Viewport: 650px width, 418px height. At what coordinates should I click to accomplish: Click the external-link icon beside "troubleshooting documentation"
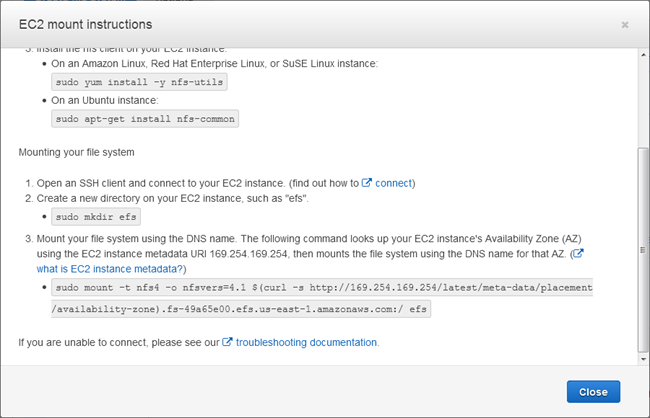(227, 343)
